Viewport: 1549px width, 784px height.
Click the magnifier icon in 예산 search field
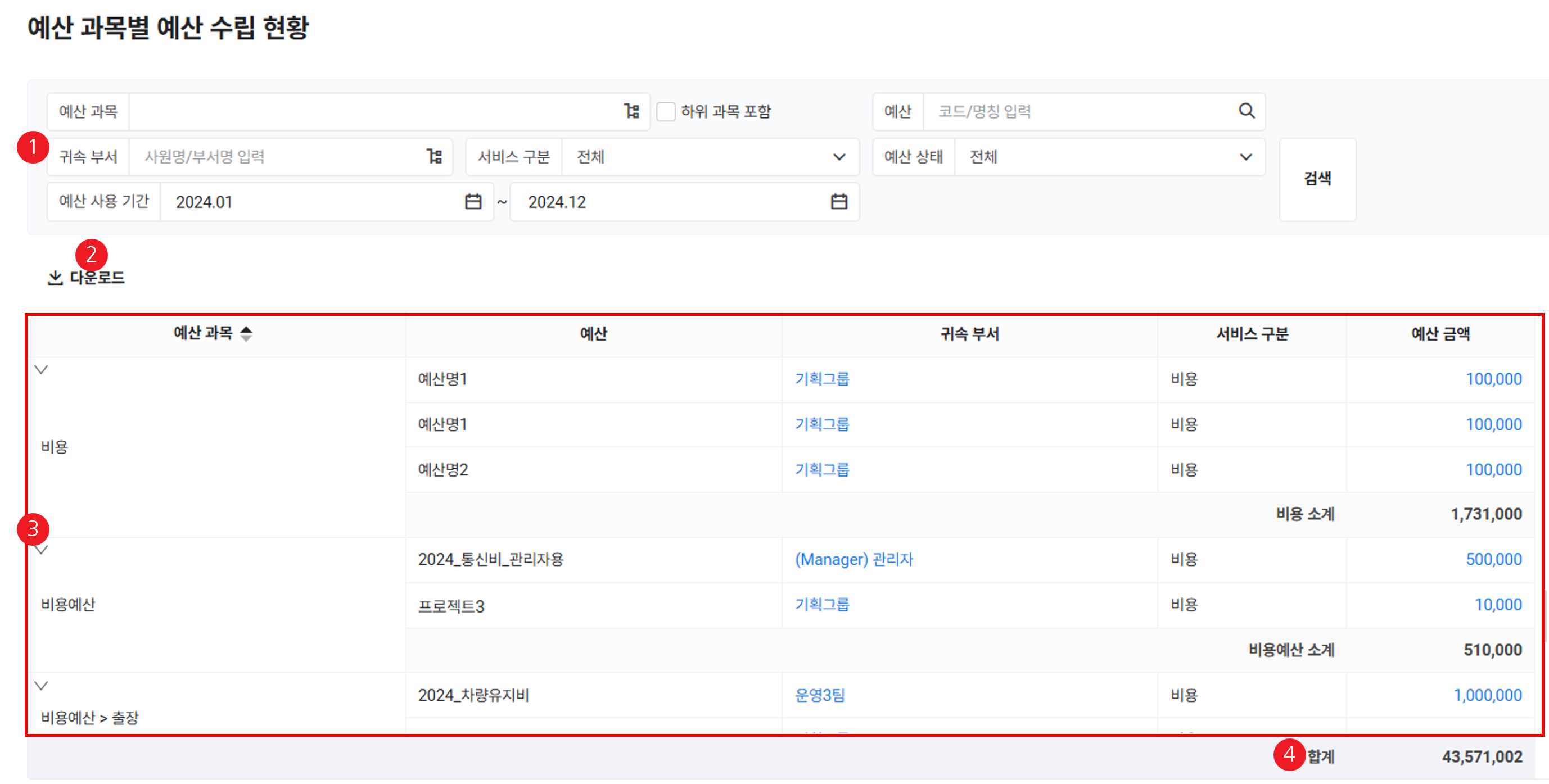1247,111
